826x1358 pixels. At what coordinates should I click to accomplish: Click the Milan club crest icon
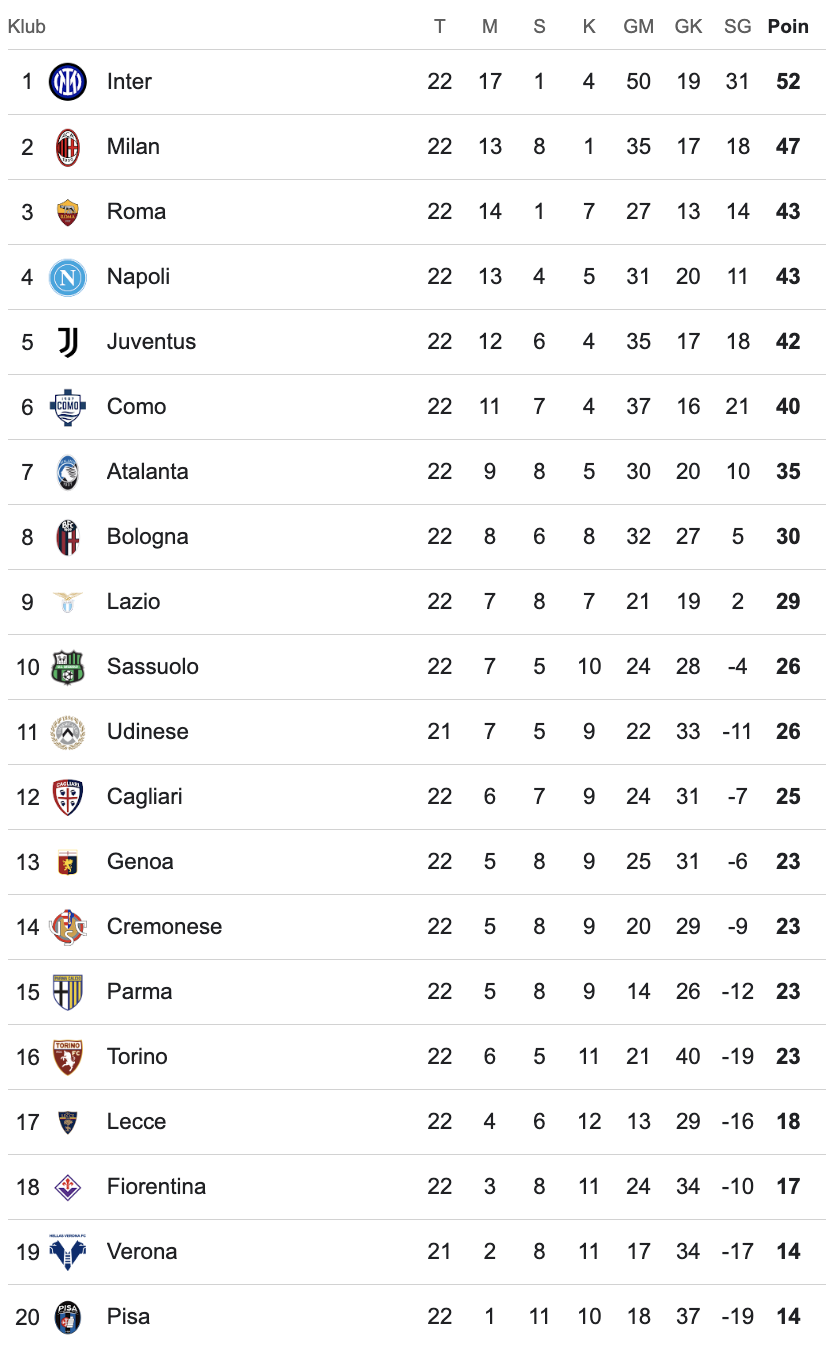[x=68, y=147]
